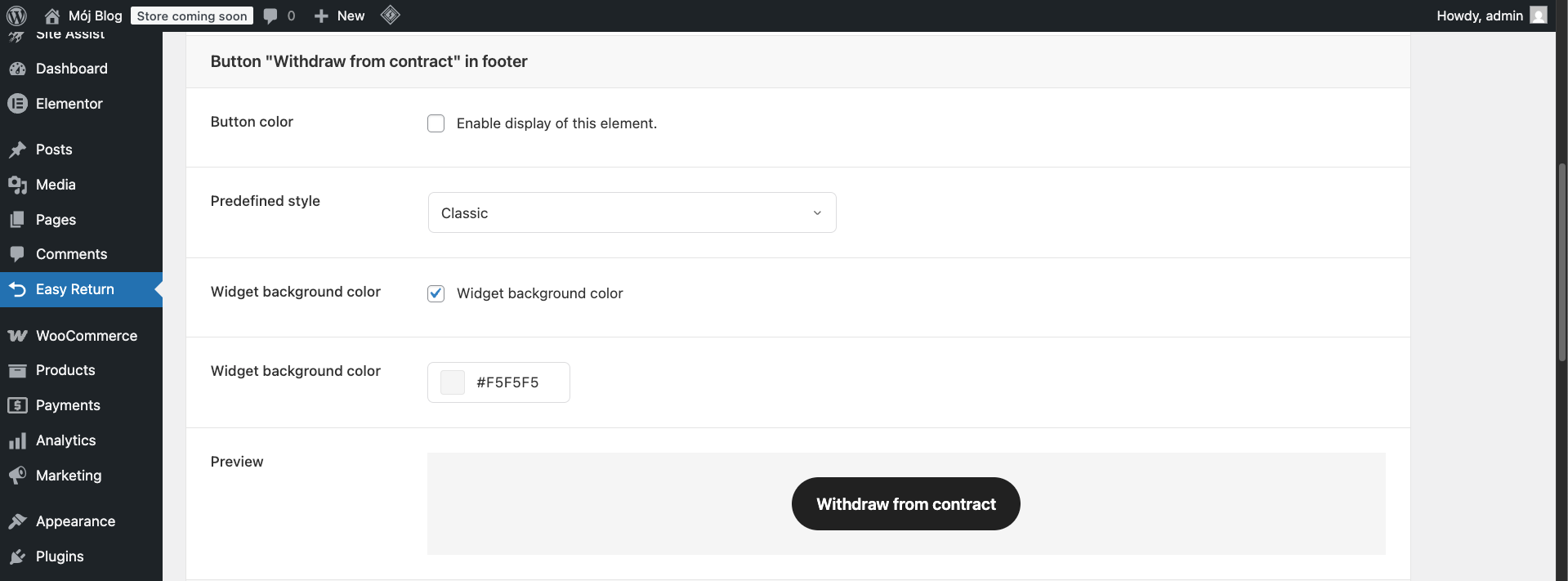Image resolution: width=1568 pixels, height=581 pixels.
Task: Click the Appearance brush icon
Action: coord(17,521)
